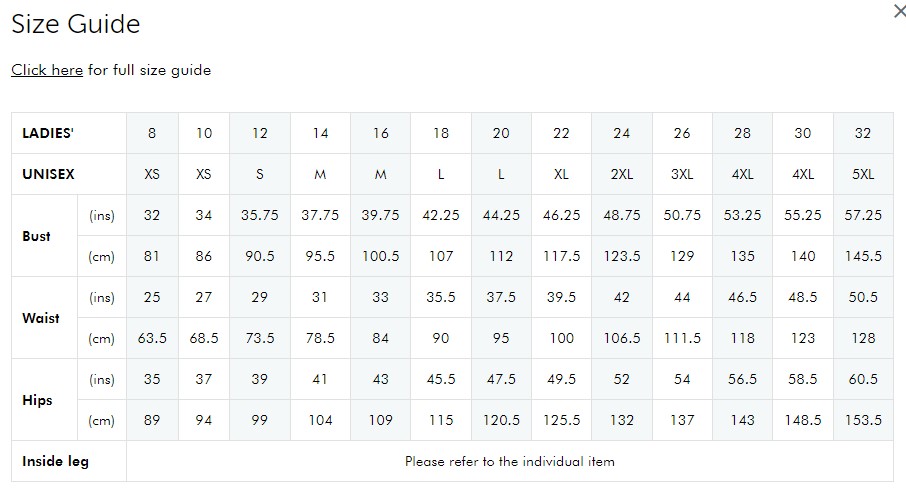Click the 100.5 bust cm cell

tap(380, 256)
